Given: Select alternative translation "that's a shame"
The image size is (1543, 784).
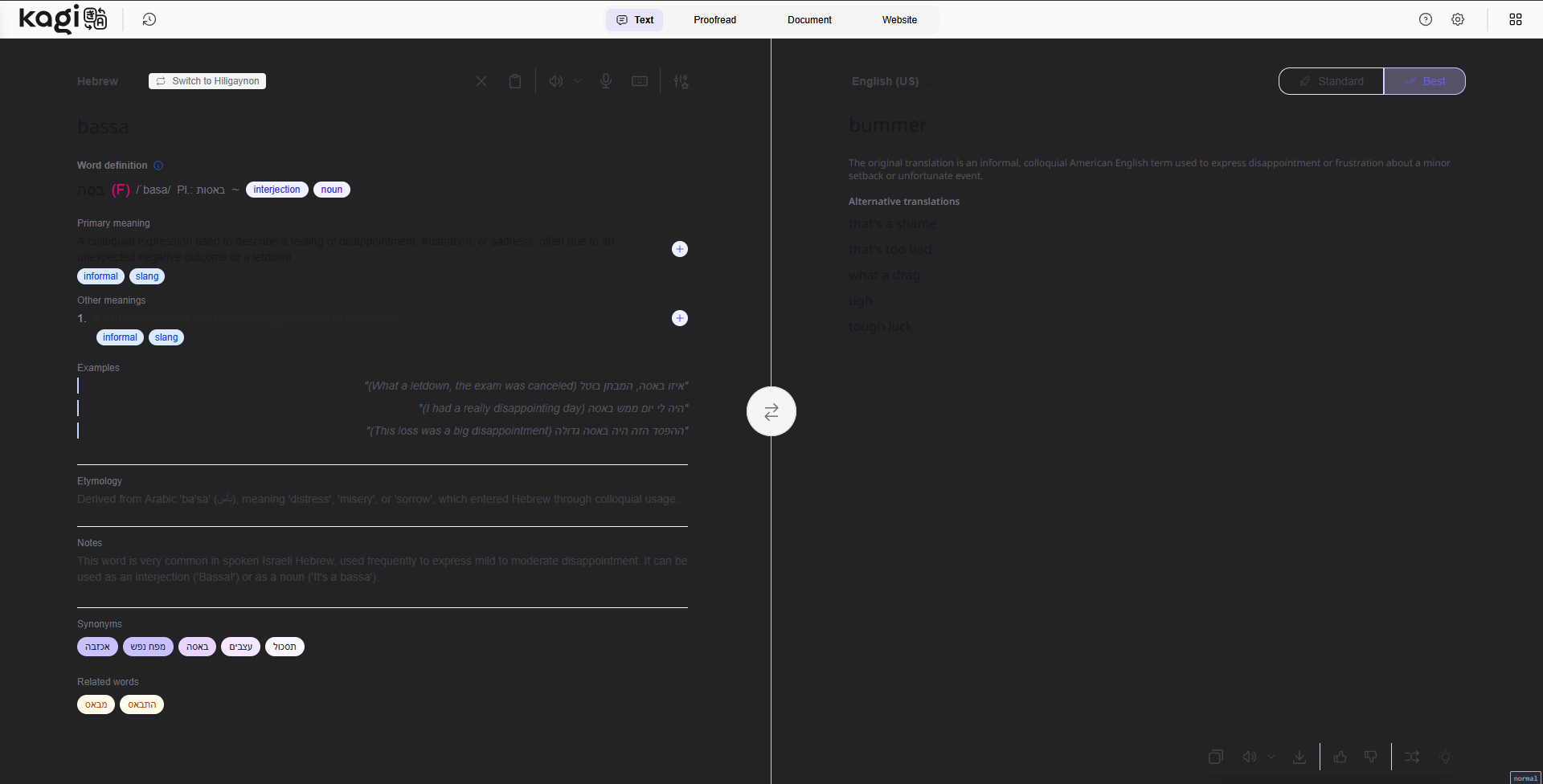Looking at the screenshot, I should tap(892, 224).
